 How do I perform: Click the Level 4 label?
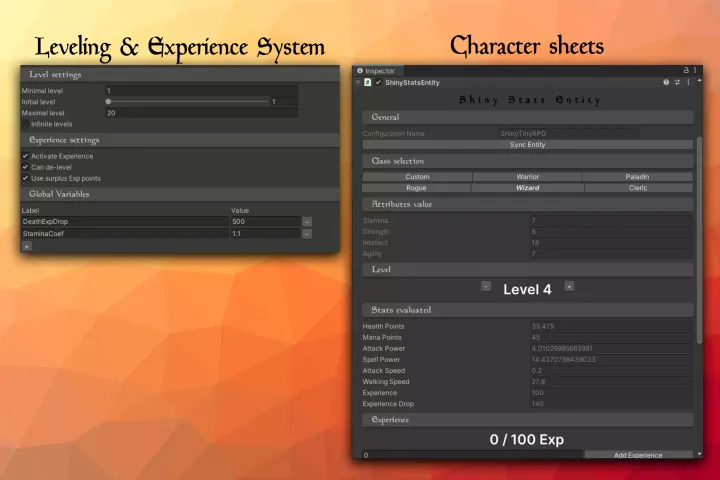coord(527,289)
